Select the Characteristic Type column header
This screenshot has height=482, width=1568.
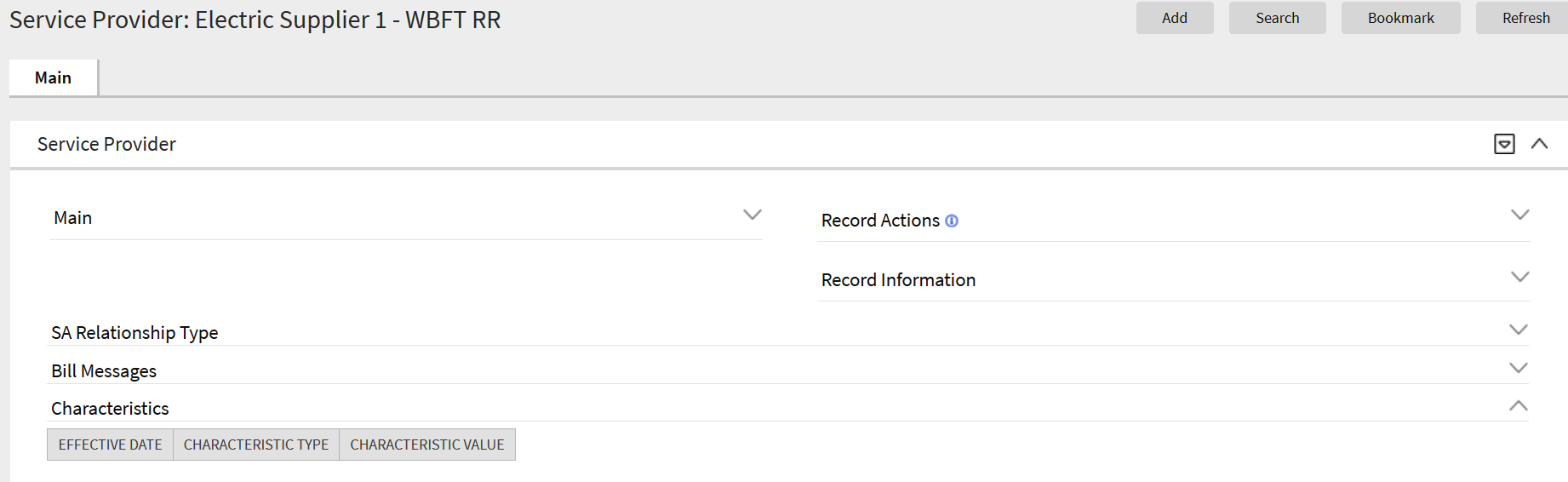[256, 445]
